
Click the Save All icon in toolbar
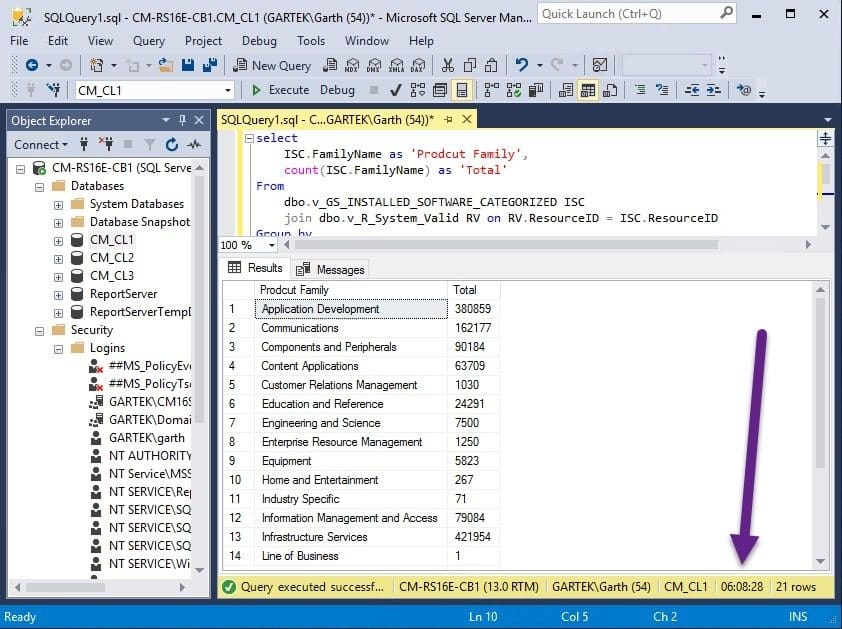pos(209,66)
